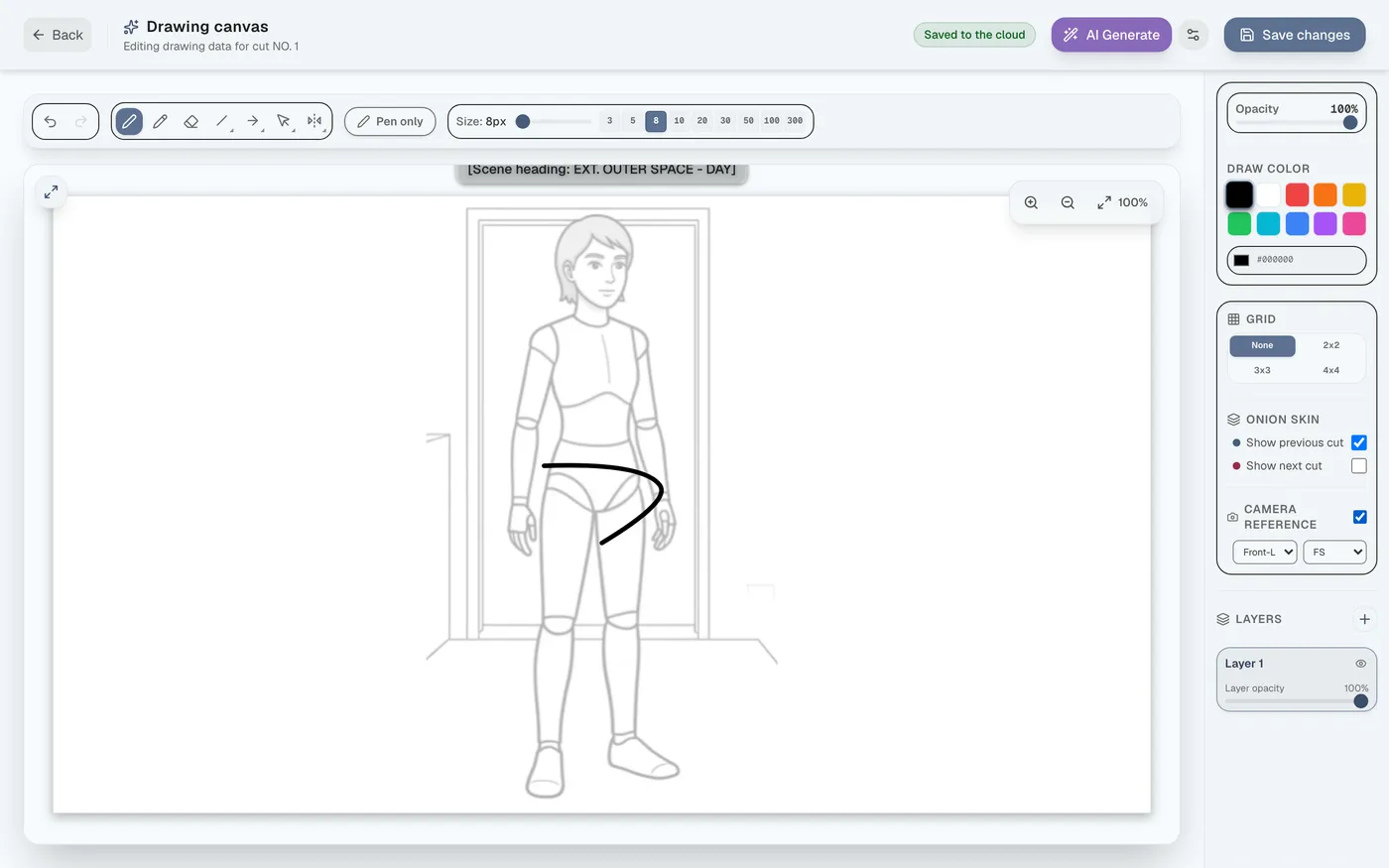Click the brush size slider handle
Viewport: 1389px width, 868px height.
tap(523, 121)
